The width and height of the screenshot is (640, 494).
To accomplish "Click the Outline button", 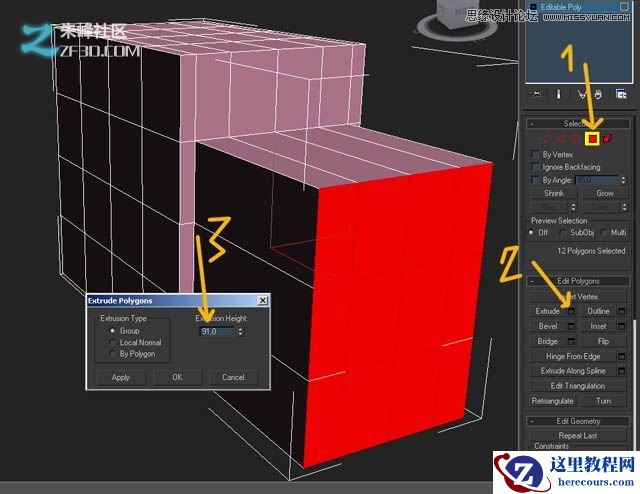I will tap(598, 312).
